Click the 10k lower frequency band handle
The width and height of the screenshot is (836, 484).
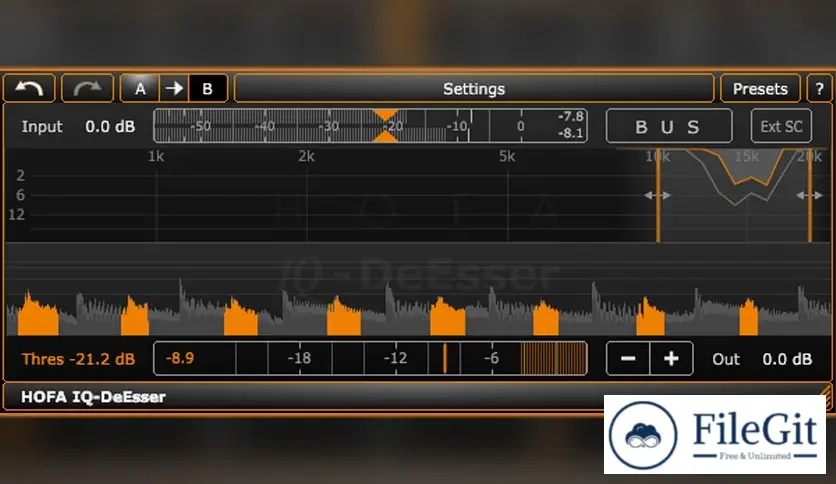pyautogui.click(x=658, y=196)
